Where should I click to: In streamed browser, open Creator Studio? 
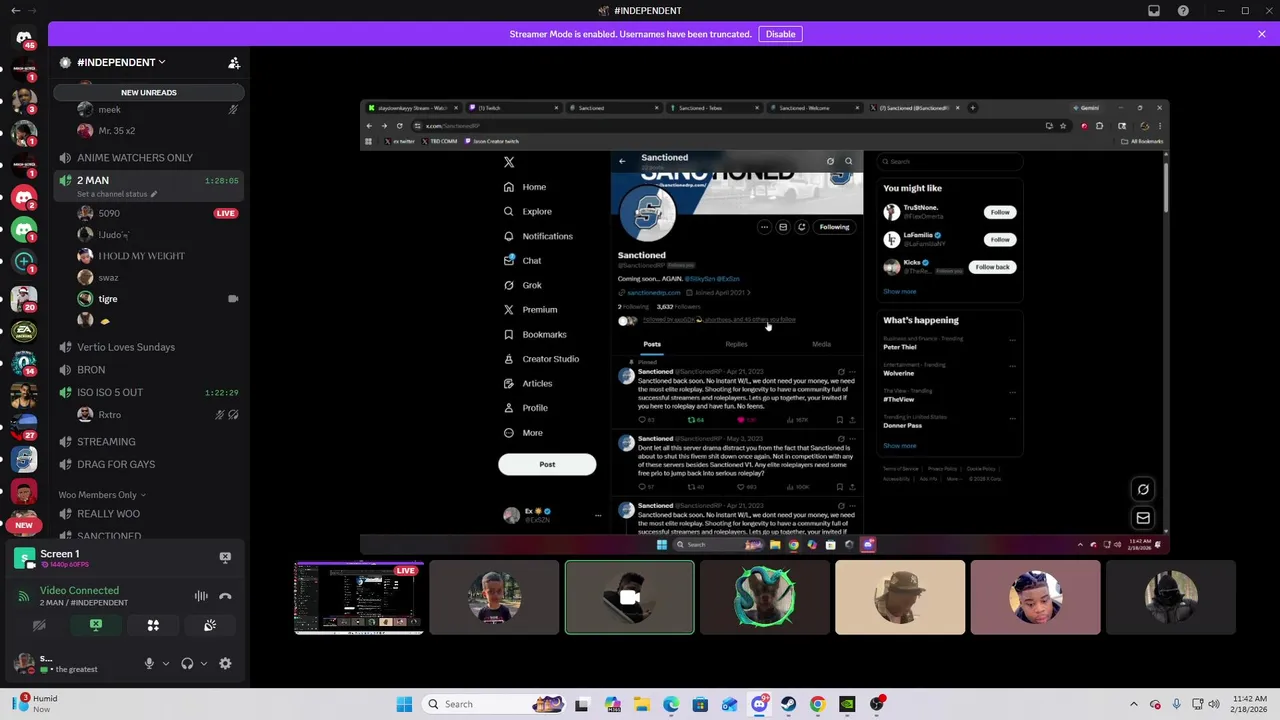541,359
